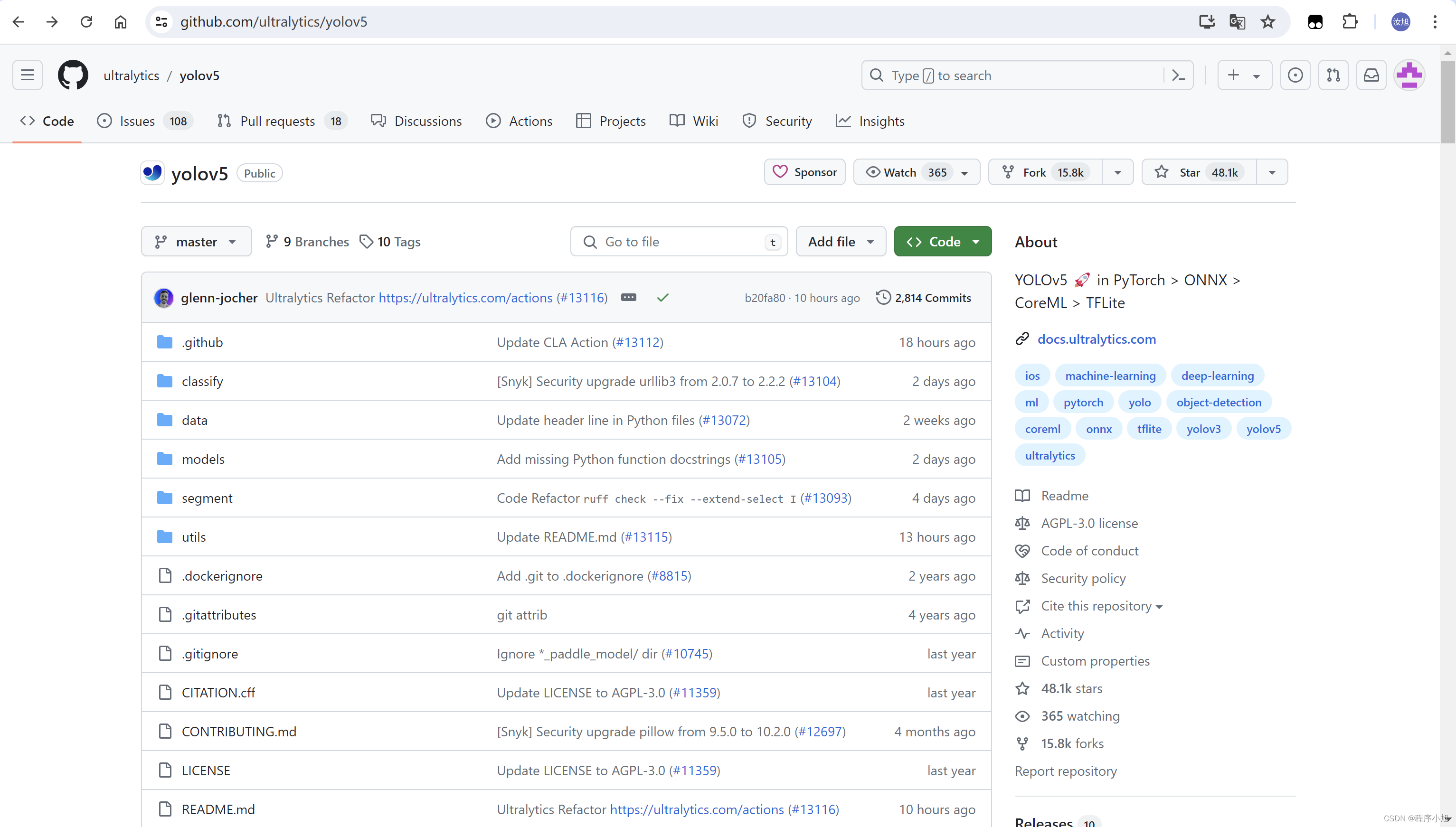
Task: Switch to the Pull requests tab
Action: click(x=277, y=121)
